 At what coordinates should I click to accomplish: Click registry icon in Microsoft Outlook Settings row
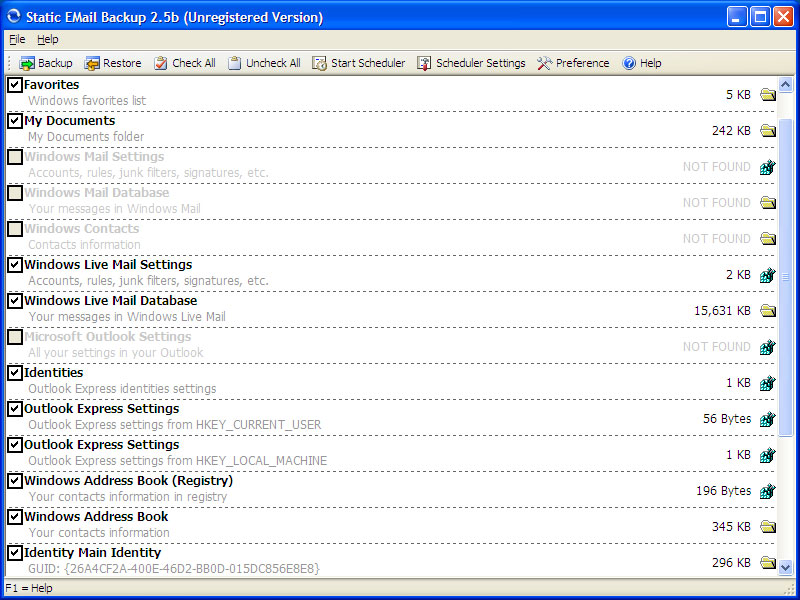coord(768,347)
